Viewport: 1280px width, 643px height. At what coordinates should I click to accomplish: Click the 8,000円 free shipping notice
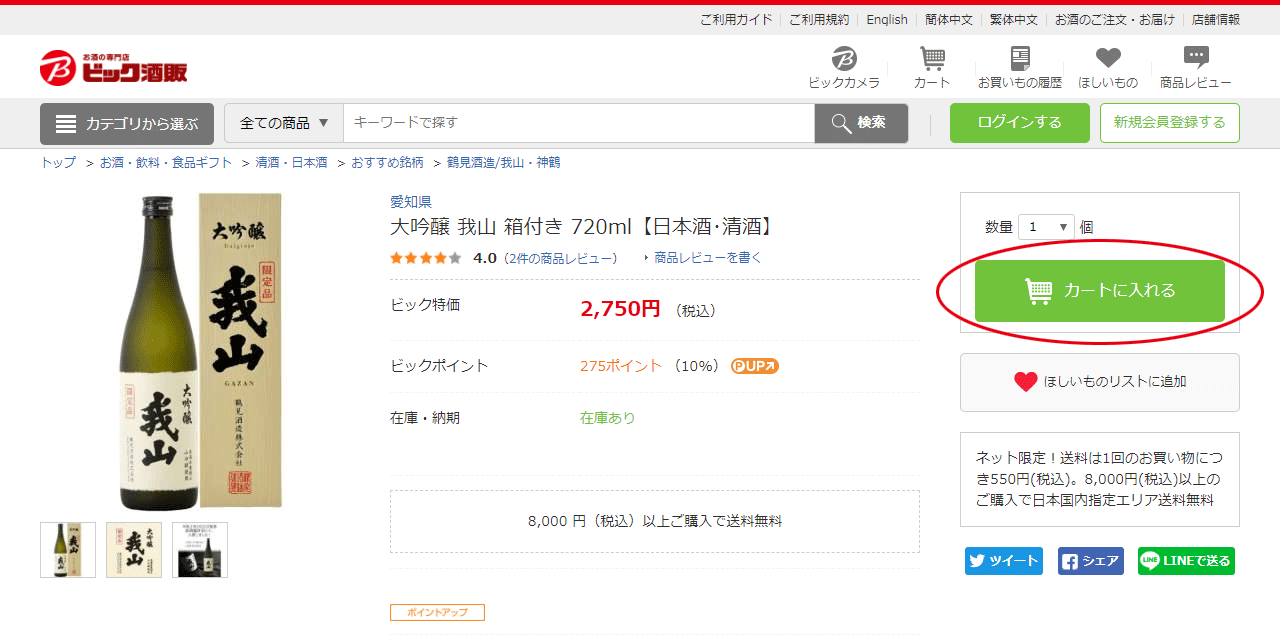click(x=655, y=521)
